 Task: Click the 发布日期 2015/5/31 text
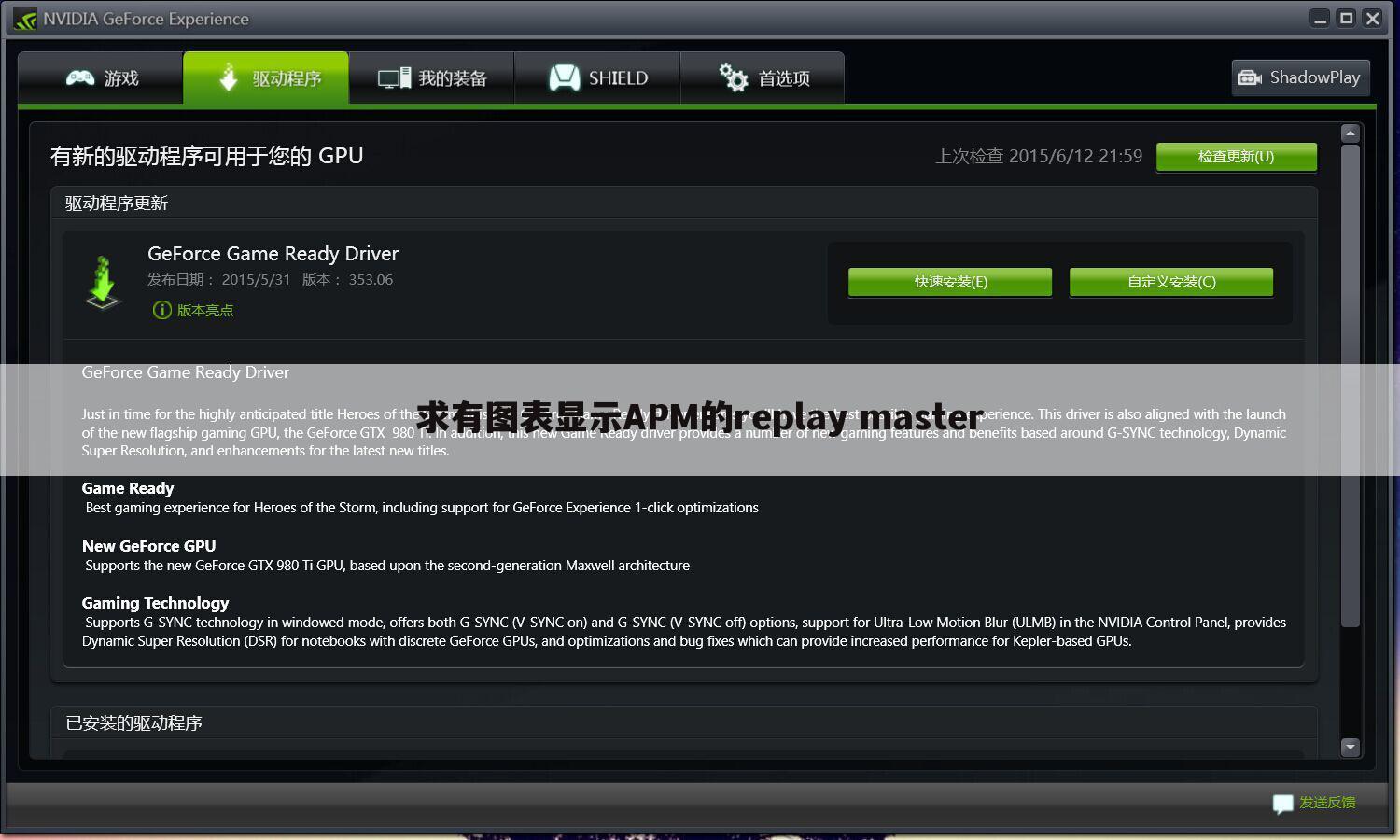[218, 280]
